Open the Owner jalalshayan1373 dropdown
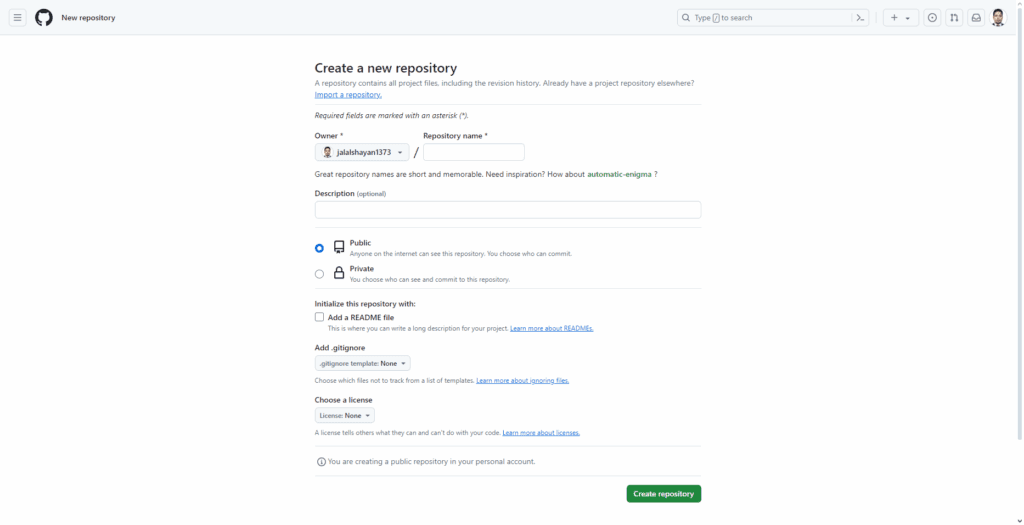The image size is (1024, 525). [x=362, y=153]
